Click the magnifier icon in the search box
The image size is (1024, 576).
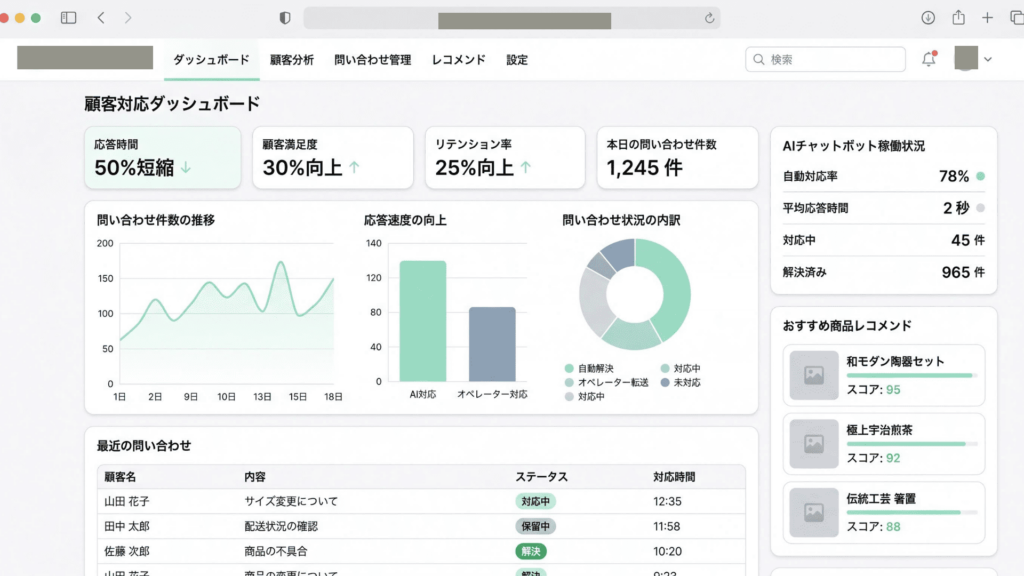point(759,59)
